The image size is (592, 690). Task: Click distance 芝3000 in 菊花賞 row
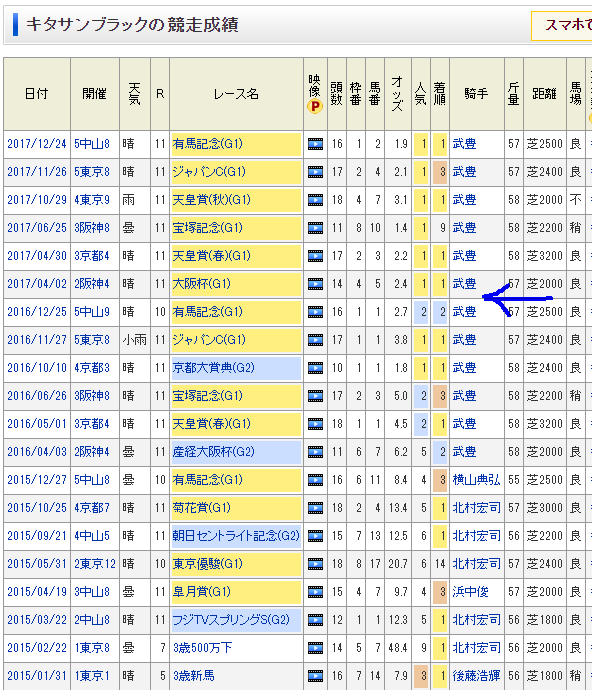coord(544,508)
